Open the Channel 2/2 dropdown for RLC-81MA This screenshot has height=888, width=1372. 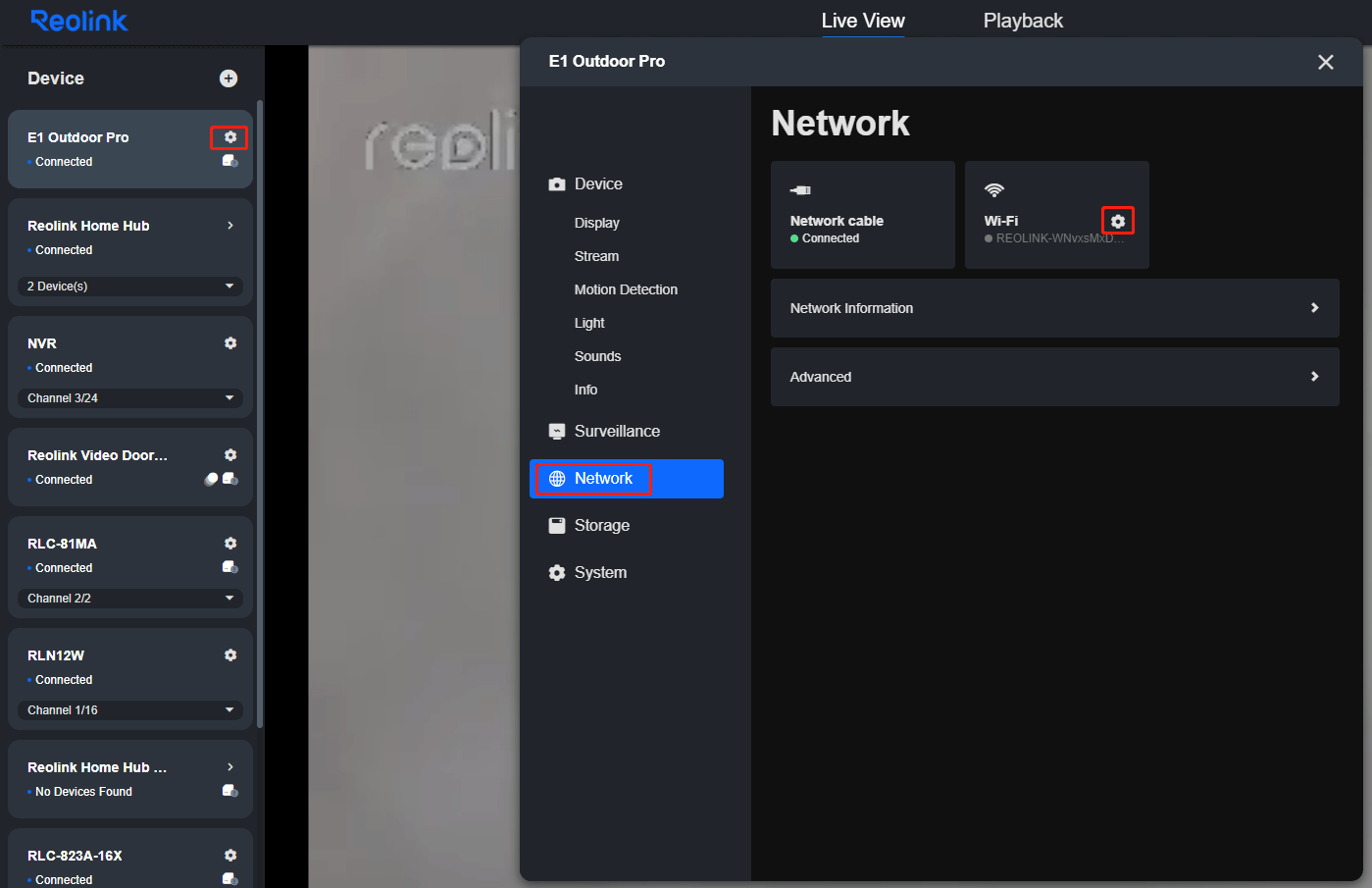130,599
